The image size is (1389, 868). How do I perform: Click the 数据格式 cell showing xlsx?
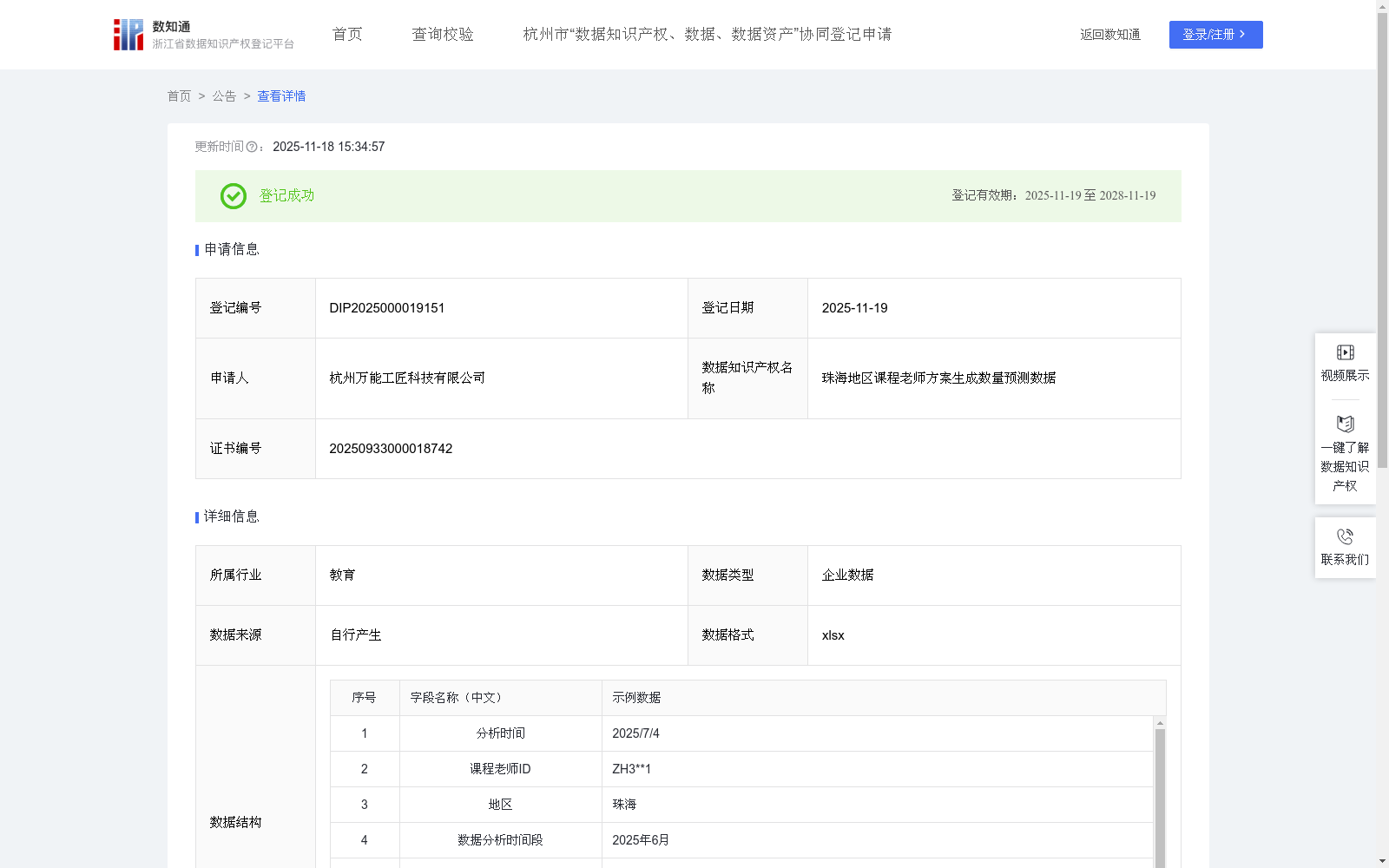click(833, 635)
